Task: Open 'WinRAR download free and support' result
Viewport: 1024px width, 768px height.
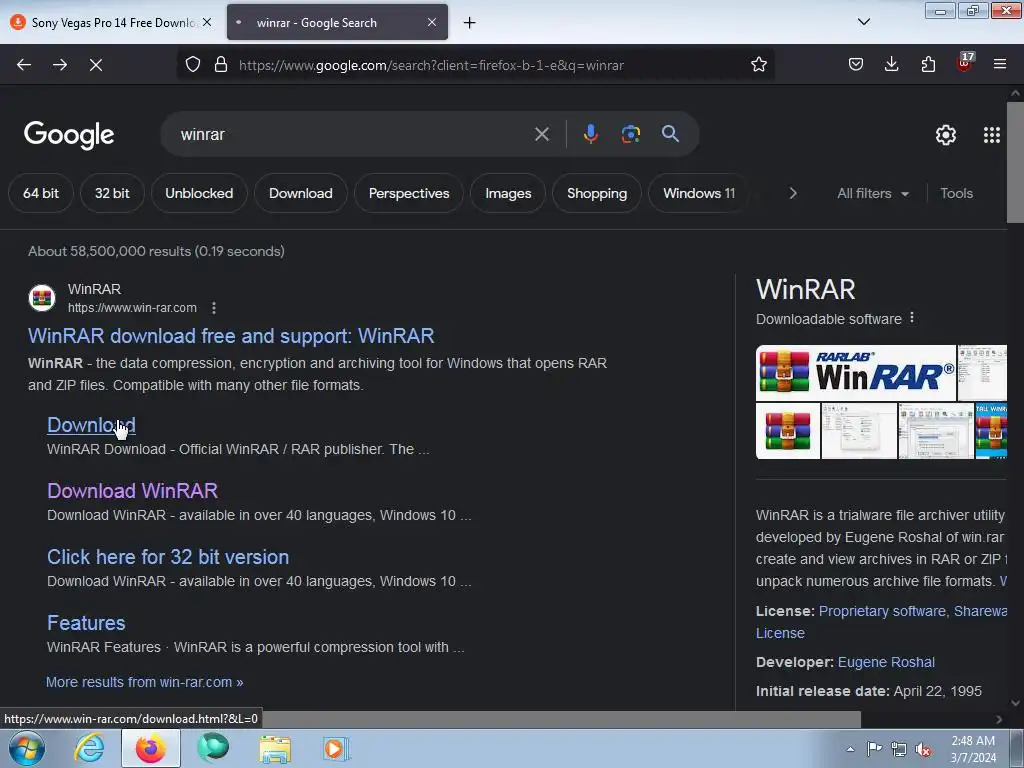Action: click(x=231, y=336)
